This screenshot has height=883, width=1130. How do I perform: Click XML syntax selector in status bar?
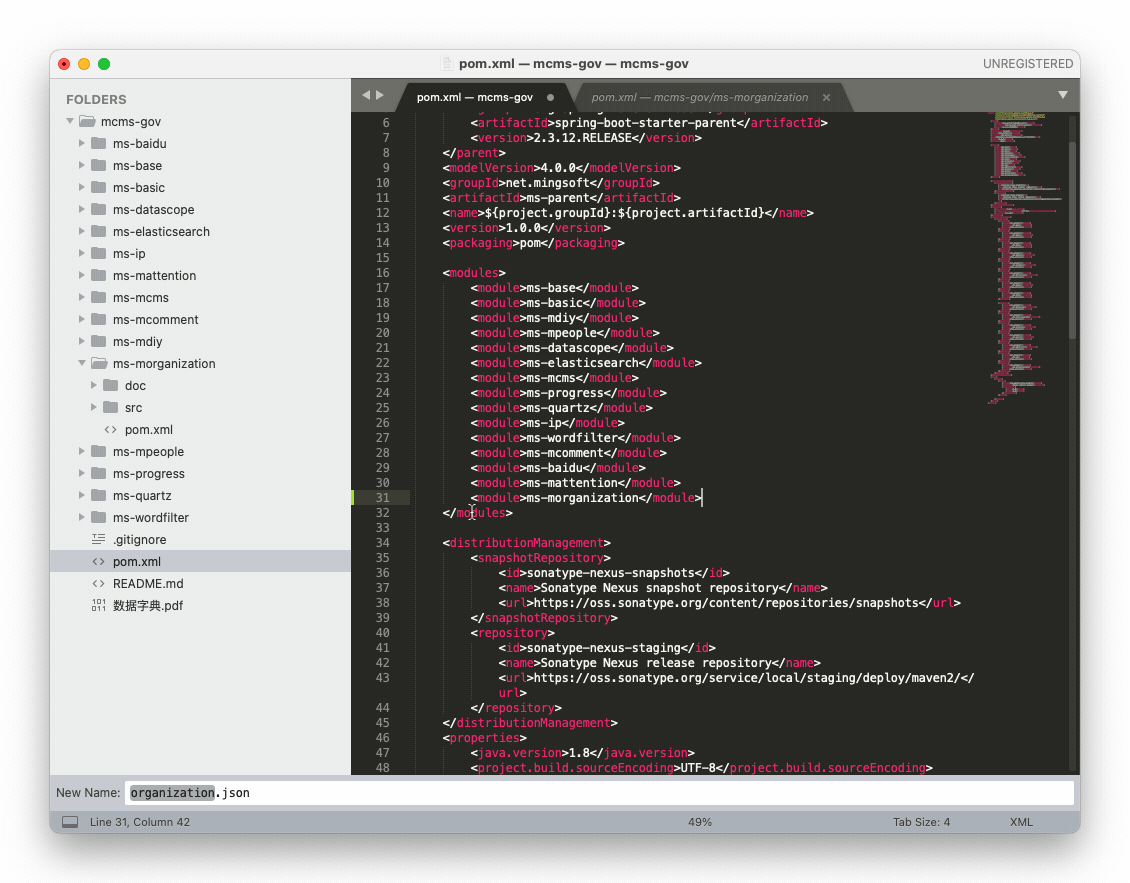[x=1021, y=822]
